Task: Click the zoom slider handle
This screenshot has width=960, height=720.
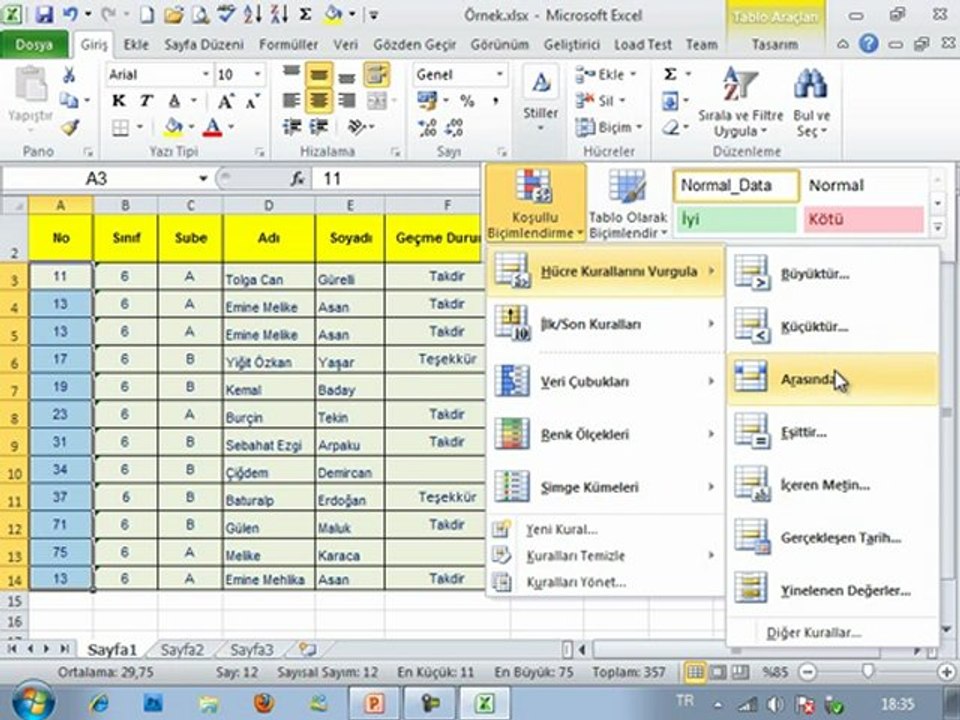Action: [x=868, y=672]
